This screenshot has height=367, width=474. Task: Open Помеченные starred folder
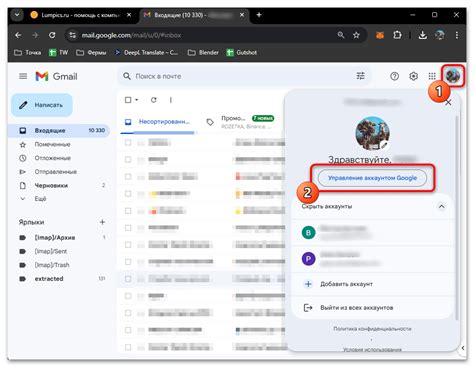pyautogui.click(x=52, y=144)
